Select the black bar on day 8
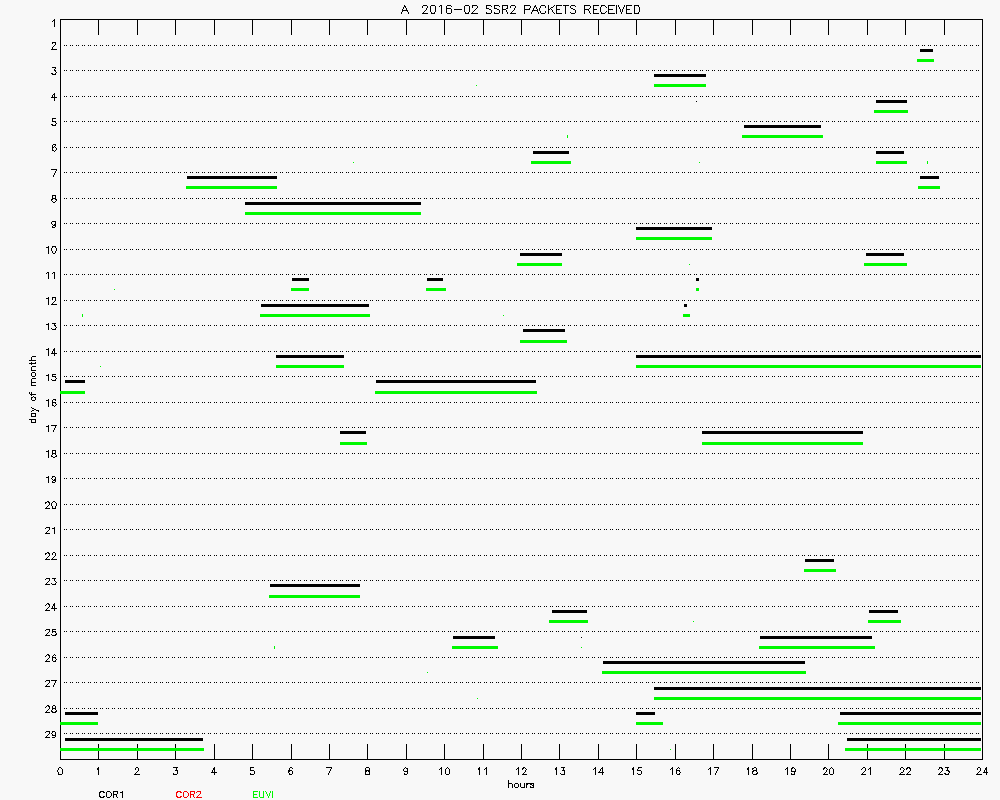 click(333, 203)
